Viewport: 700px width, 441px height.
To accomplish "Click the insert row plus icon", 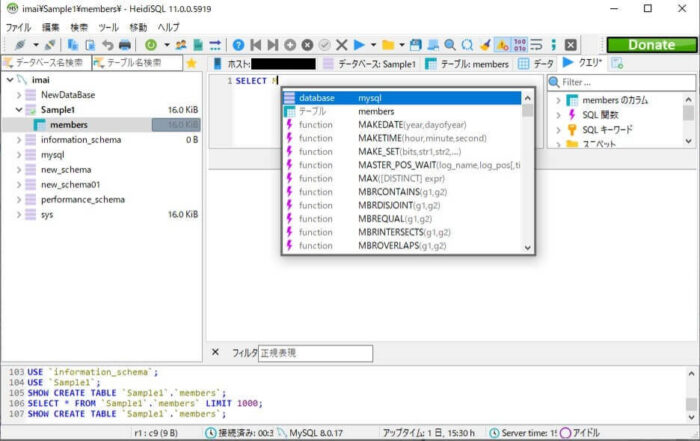I will (x=290, y=45).
